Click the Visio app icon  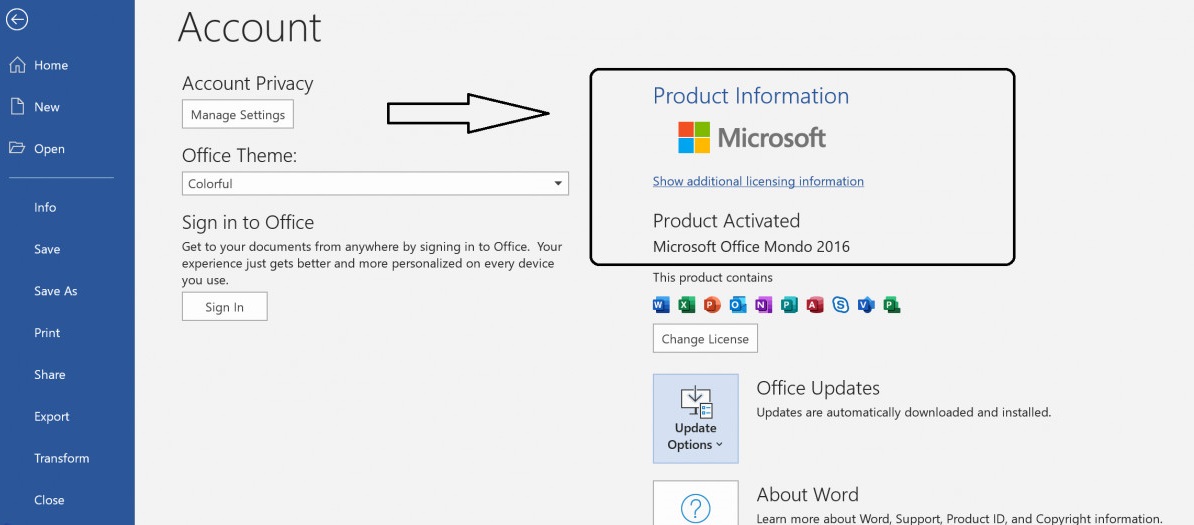[x=866, y=305]
